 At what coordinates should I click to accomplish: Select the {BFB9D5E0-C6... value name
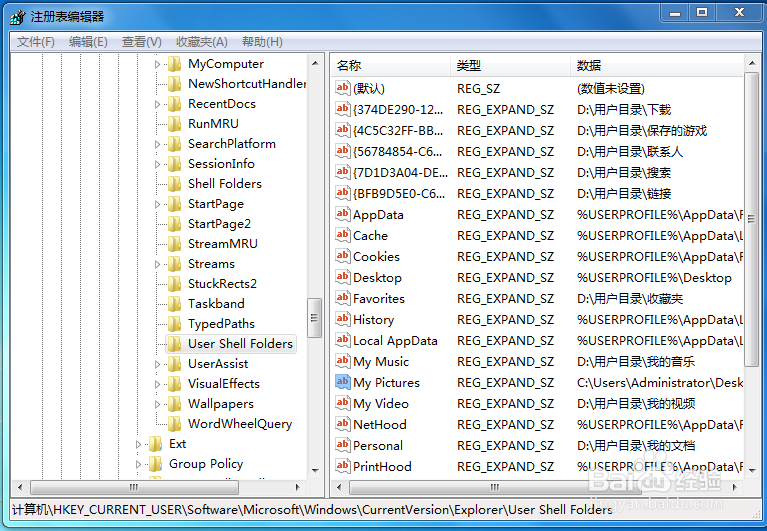[399, 194]
